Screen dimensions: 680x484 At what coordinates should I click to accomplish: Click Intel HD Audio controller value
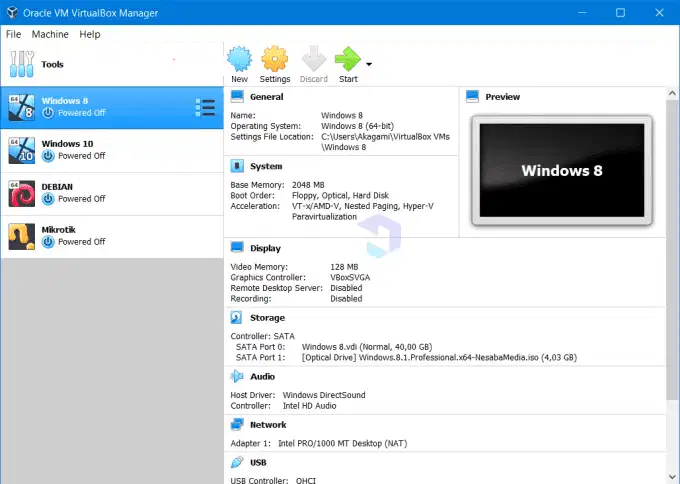pyautogui.click(x=310, y=406)
